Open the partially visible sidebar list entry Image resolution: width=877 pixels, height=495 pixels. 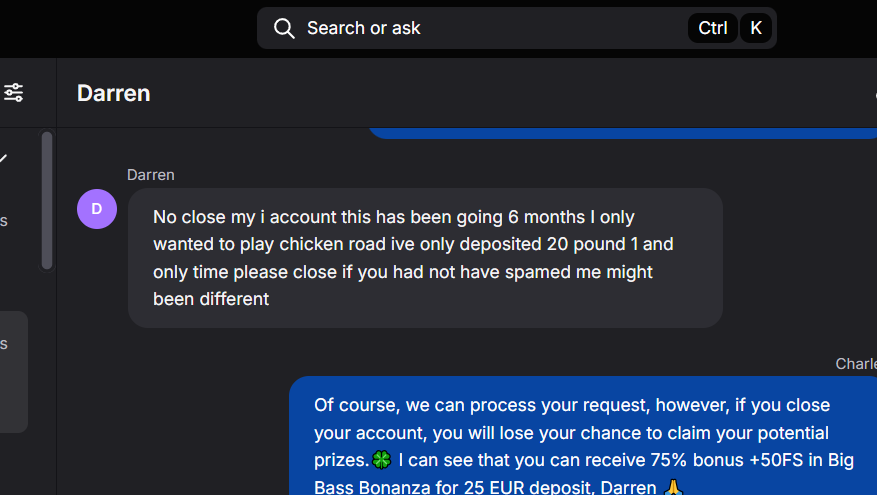tap(4, 221)
